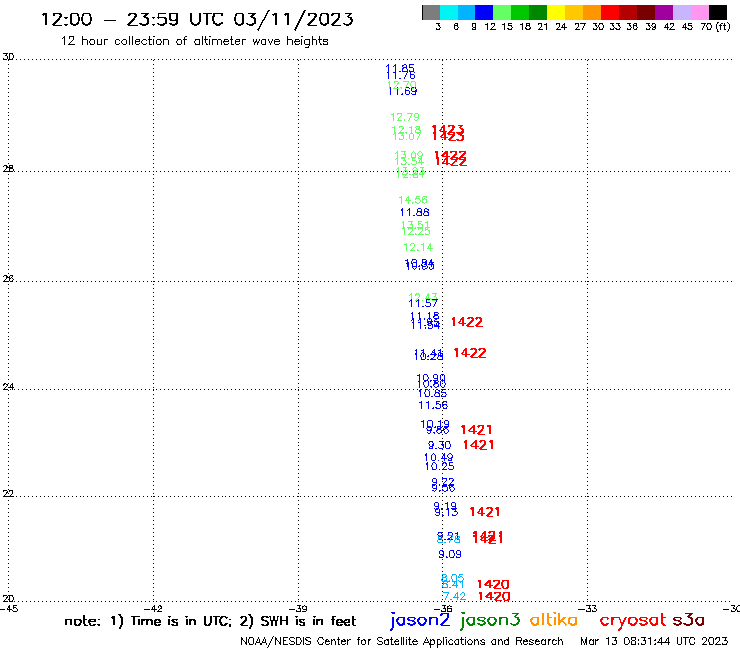Screen dimensions: 740x650
Task: Click the latitude axis label 30
Action: coord(8,57)
